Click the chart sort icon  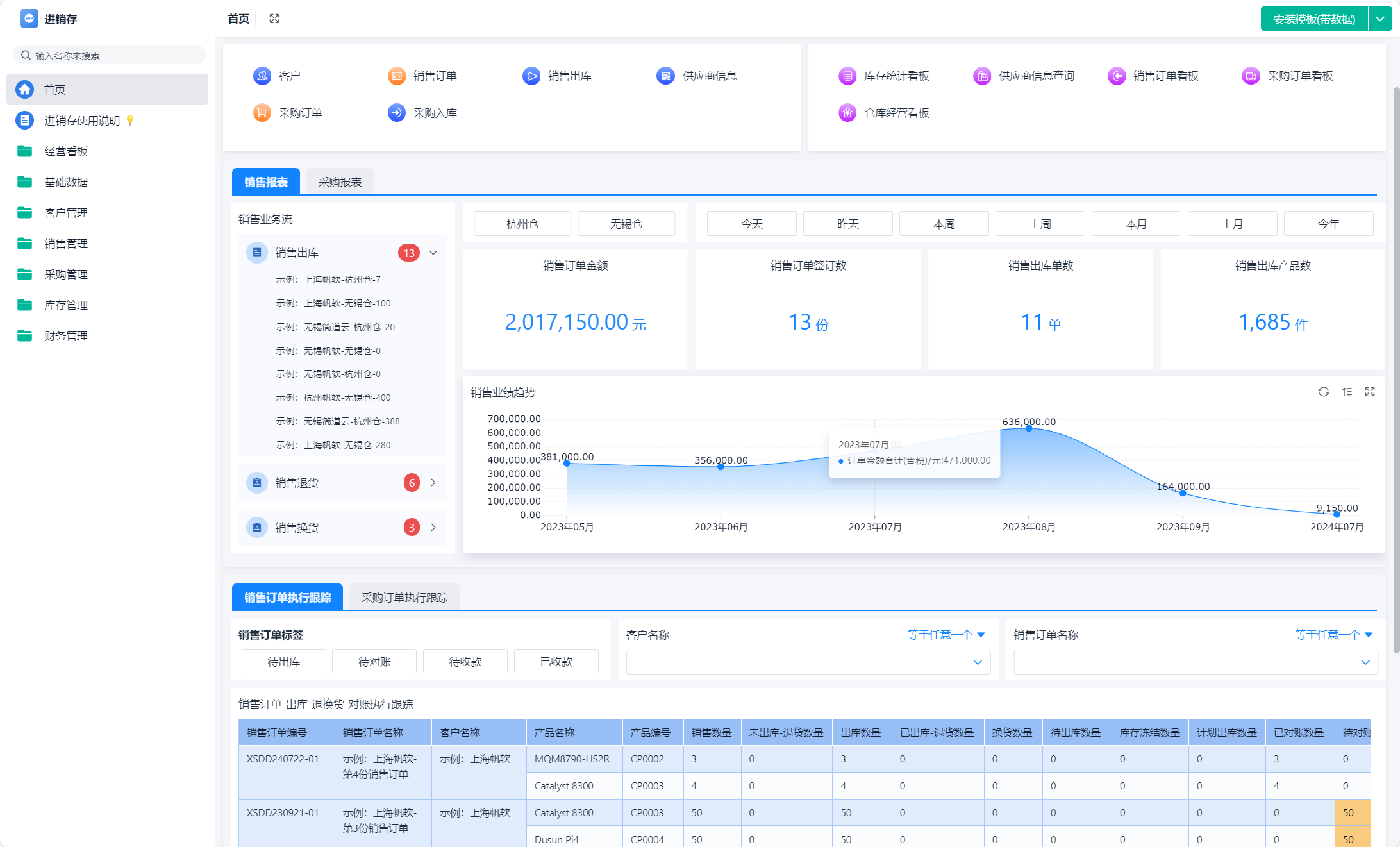point(1347,392)
